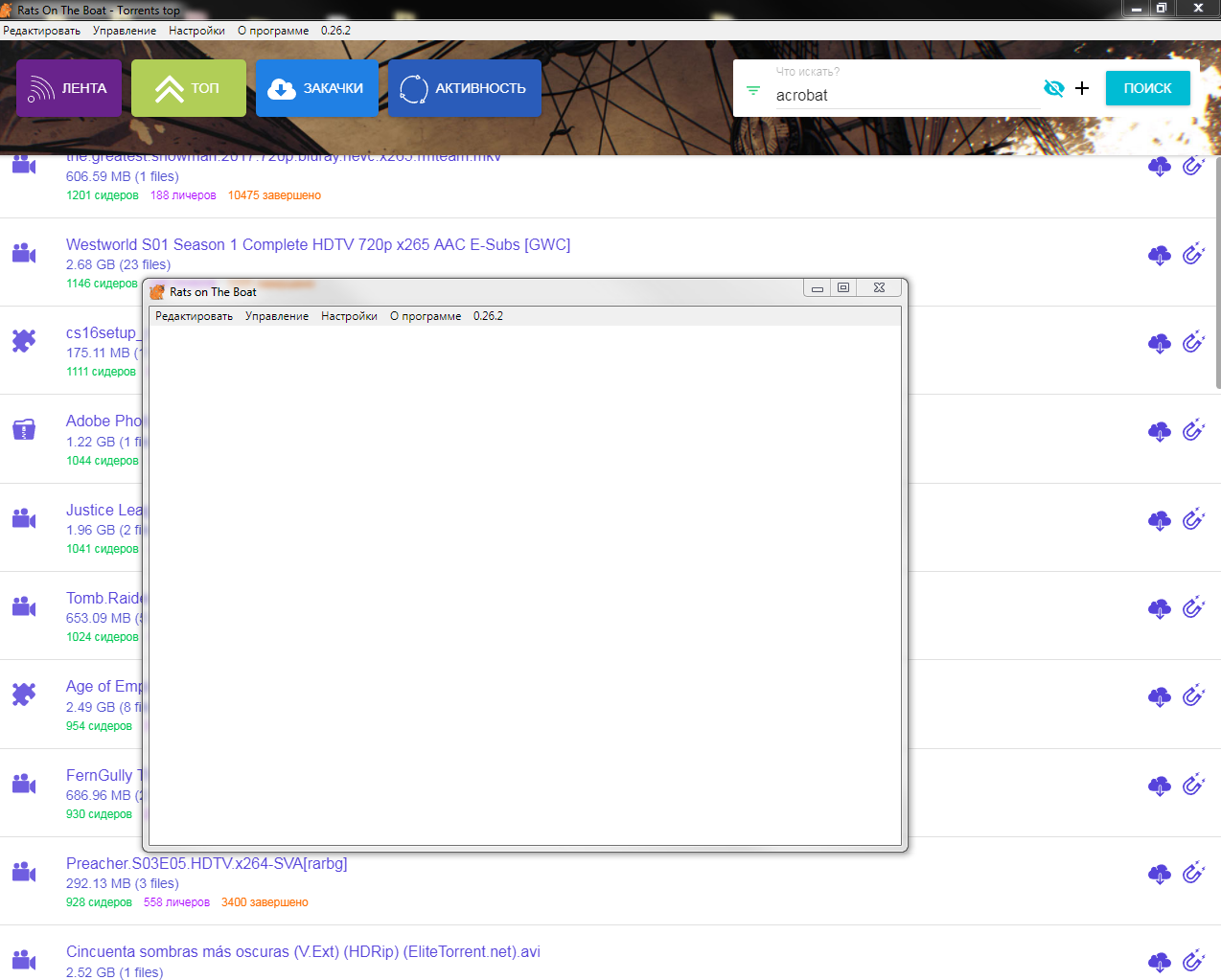Viewport: 1221px width, 980px height.
Task: Open О программе menu in the main window
Action: pos(273,31)
